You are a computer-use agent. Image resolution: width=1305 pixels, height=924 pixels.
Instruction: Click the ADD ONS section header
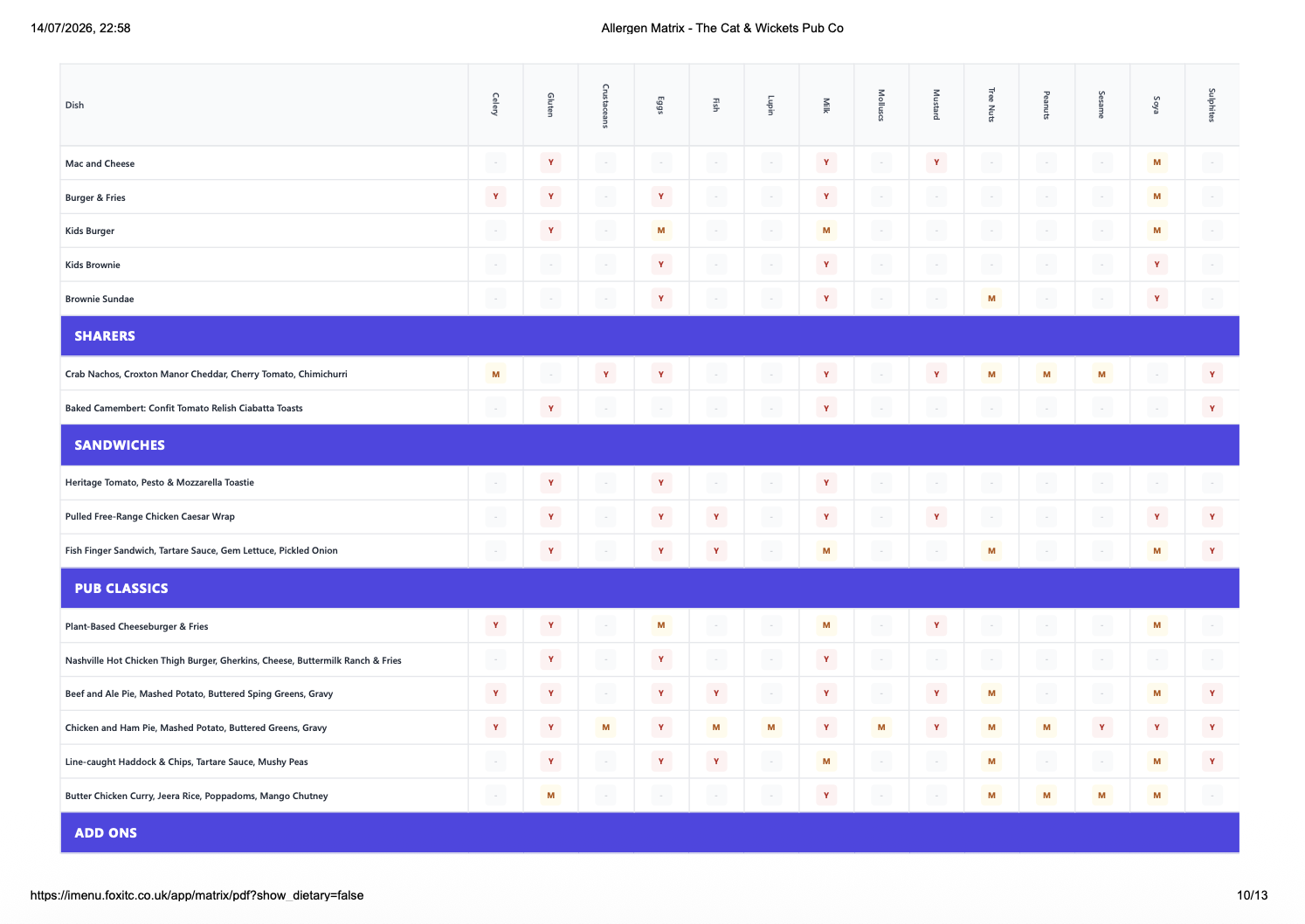[x=650, y=833]
